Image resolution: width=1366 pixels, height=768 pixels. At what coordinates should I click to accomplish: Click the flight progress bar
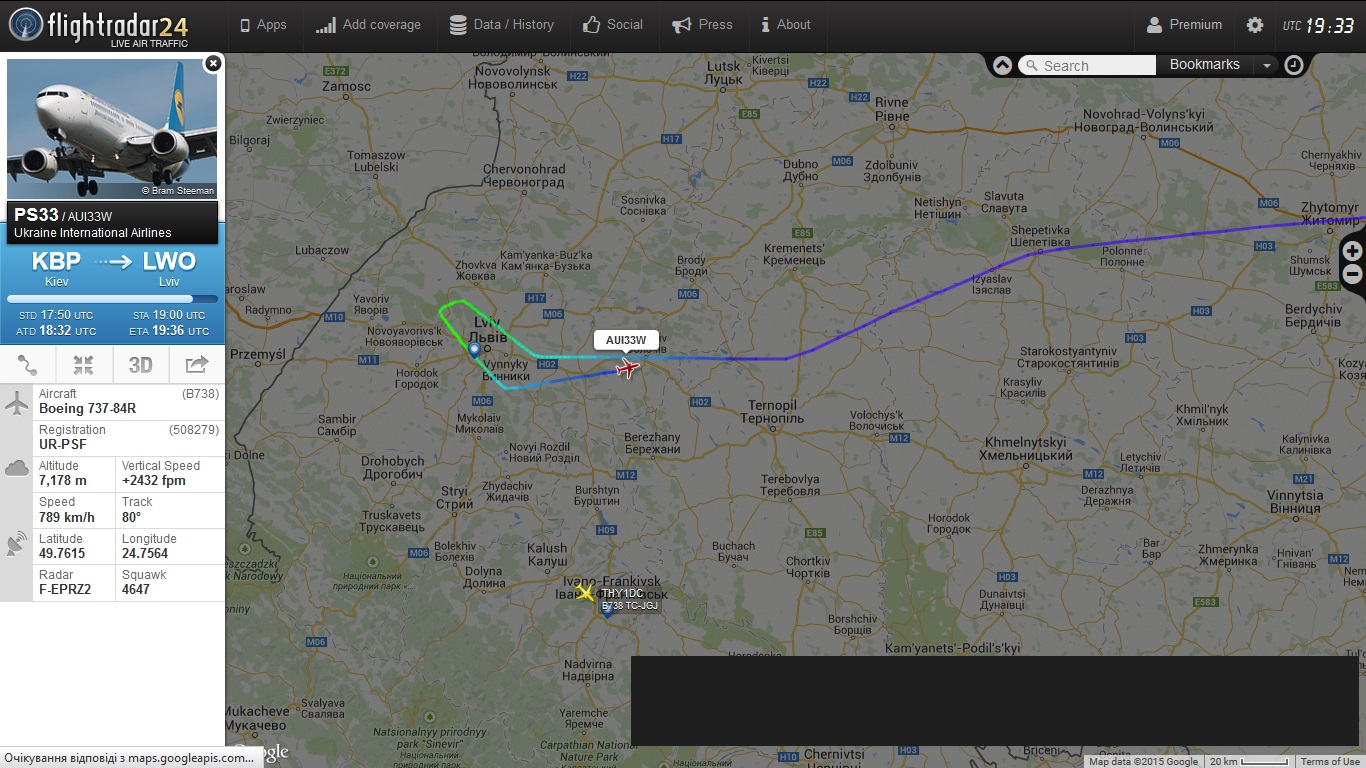pyautogui.click(x=113, y=299)
